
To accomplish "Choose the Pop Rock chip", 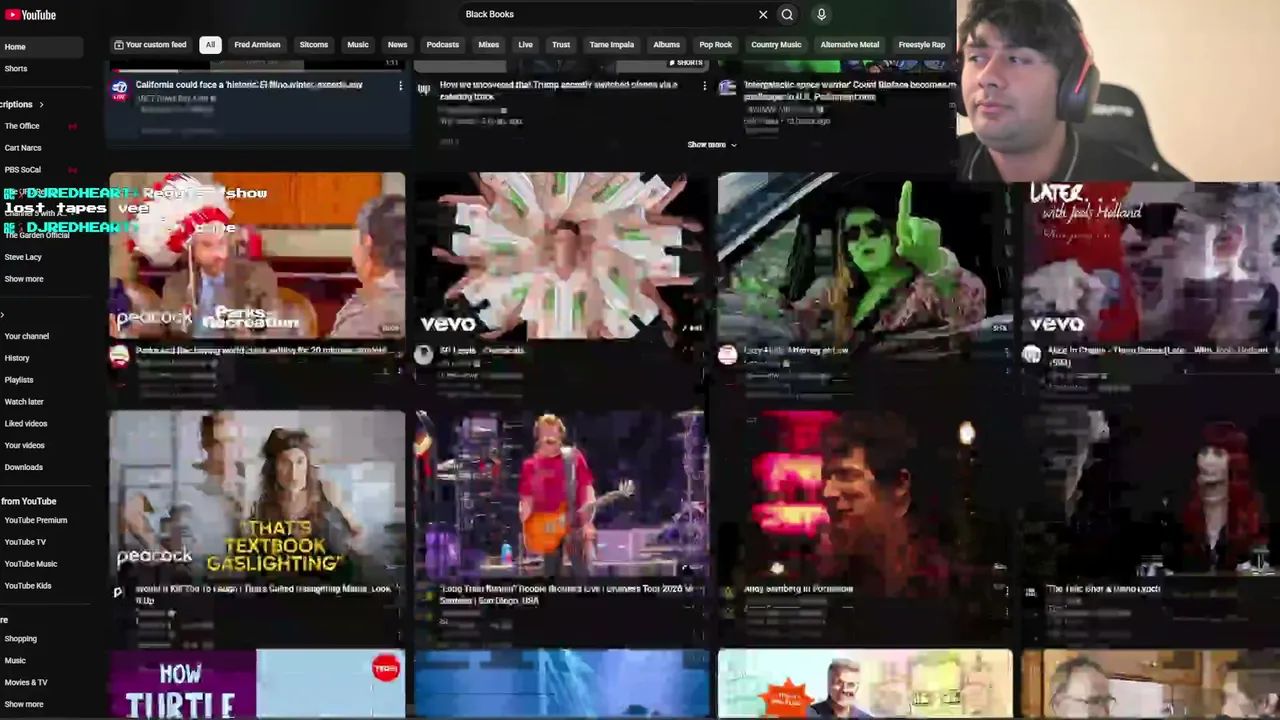I will 715,45.
